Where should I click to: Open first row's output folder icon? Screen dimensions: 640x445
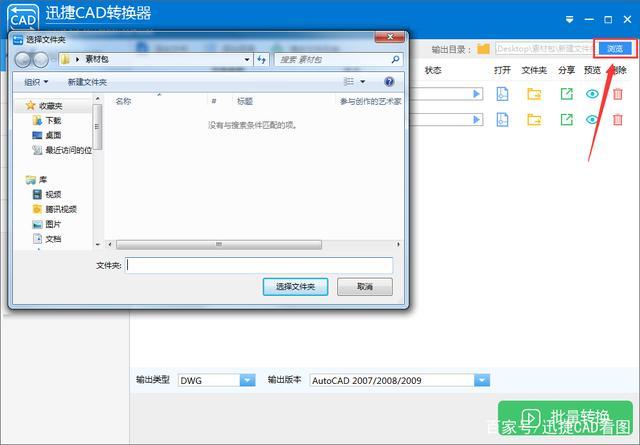coord(534,94)
